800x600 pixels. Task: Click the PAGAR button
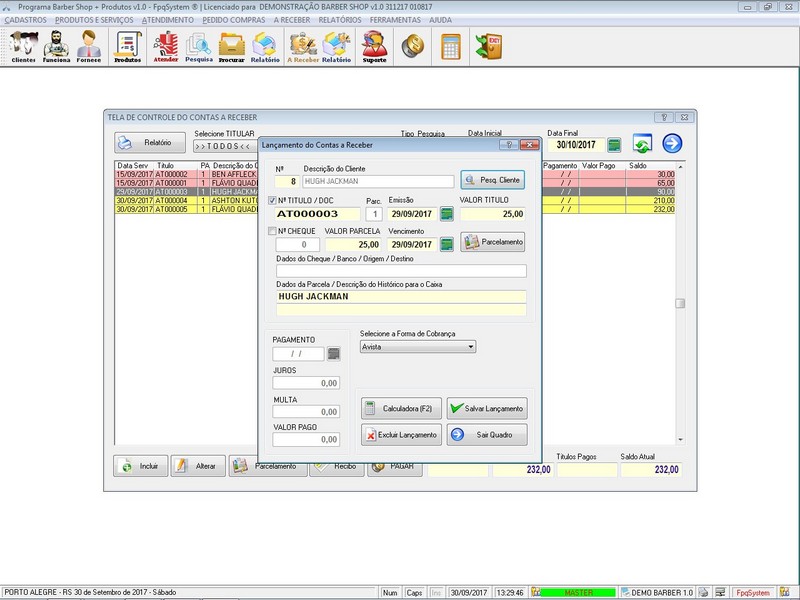point(394,467)
